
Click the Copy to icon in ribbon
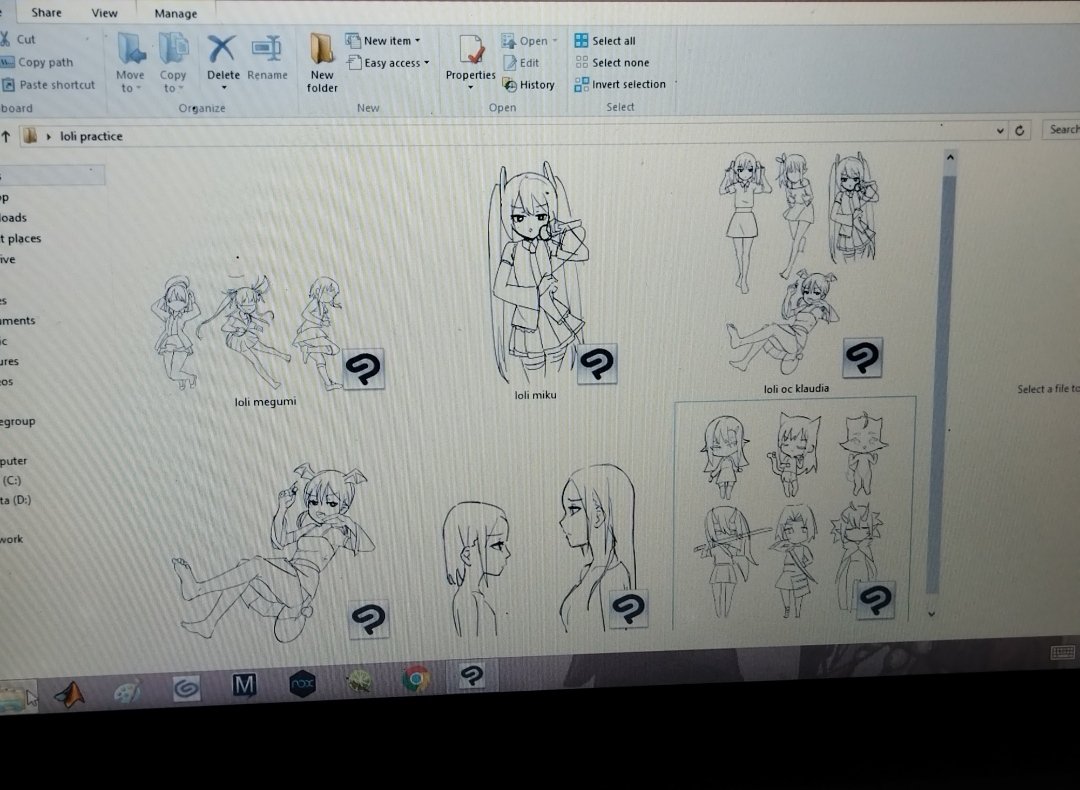coord(174,49)
